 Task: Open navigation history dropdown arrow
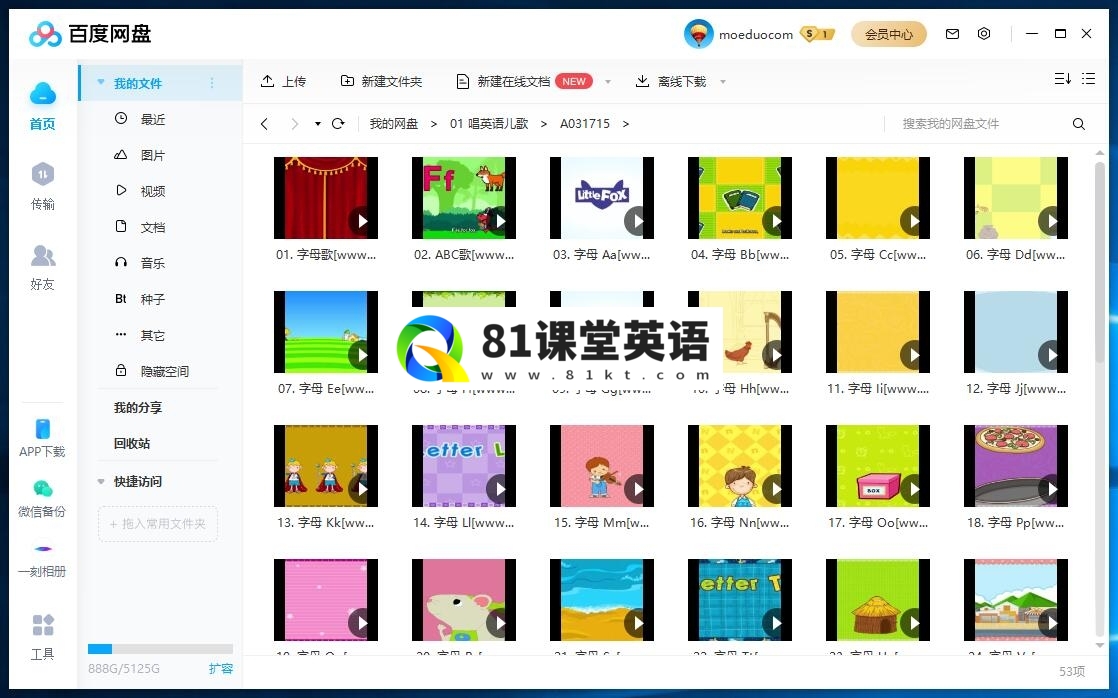[x=317, y=124]
